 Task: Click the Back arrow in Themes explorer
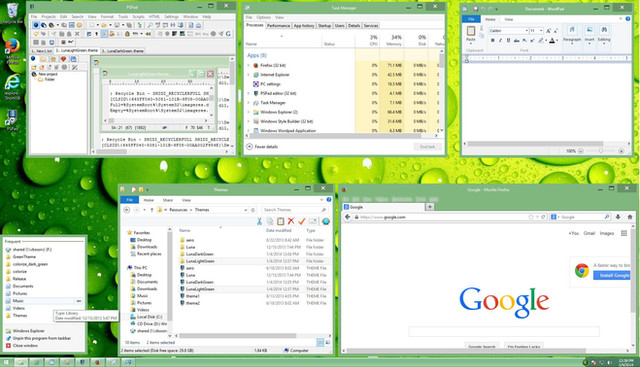point(127,210)
